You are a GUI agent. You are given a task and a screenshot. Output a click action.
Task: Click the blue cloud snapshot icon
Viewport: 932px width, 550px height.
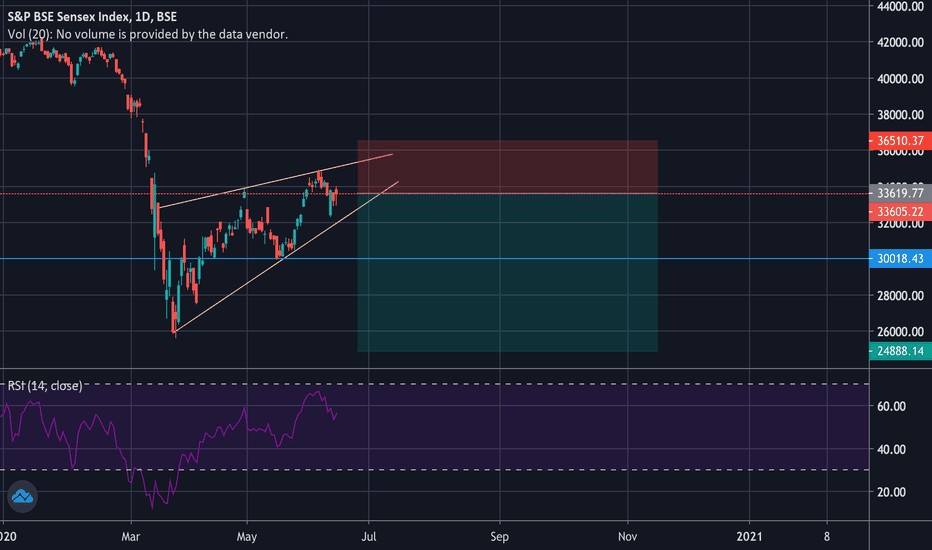pos(22,496)
